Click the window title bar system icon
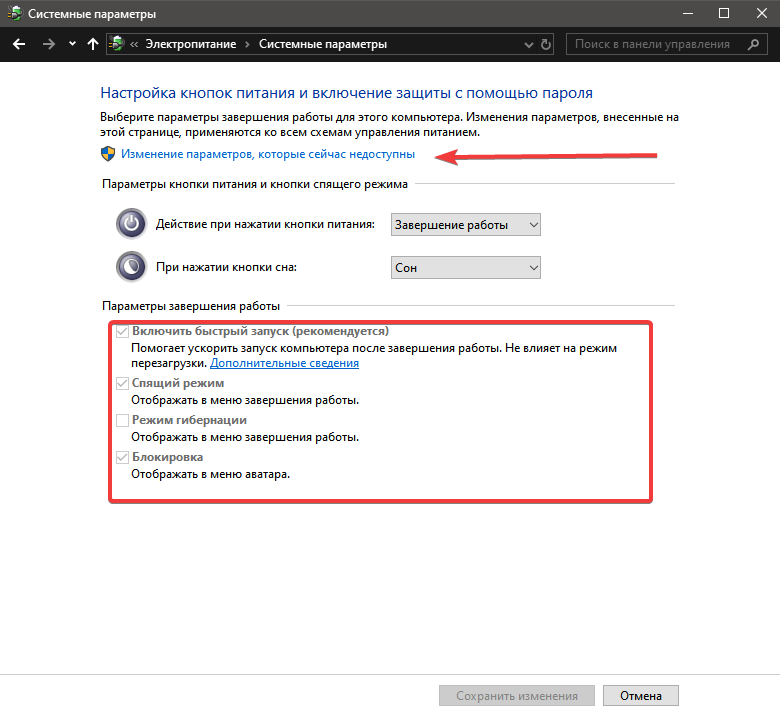The width and height of the screenshot is (780, 717). pyautogui.click(x=14, y=13)
